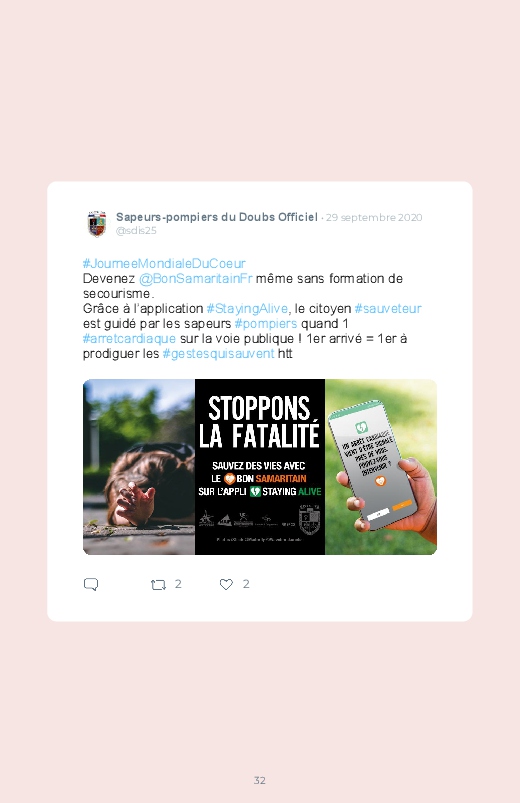
Task: Click the Staying Alive green heart logo
Action: [255, 492]
